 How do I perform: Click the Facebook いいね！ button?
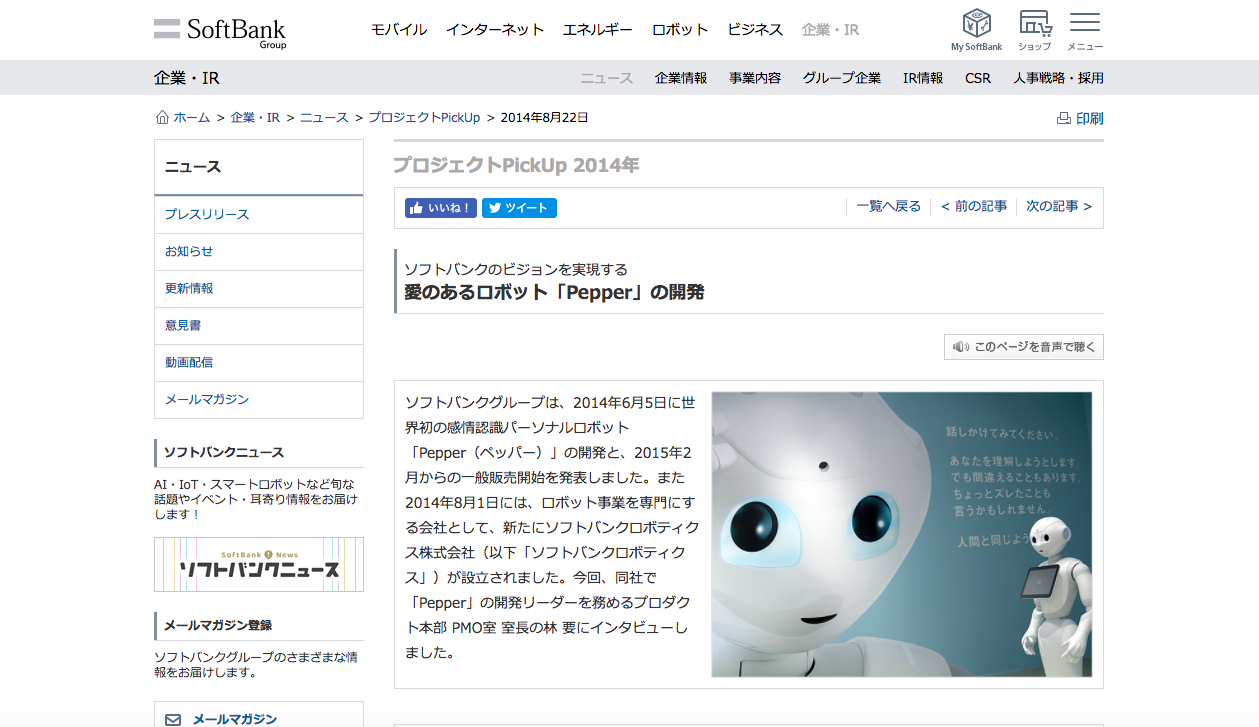coord(440,208)
